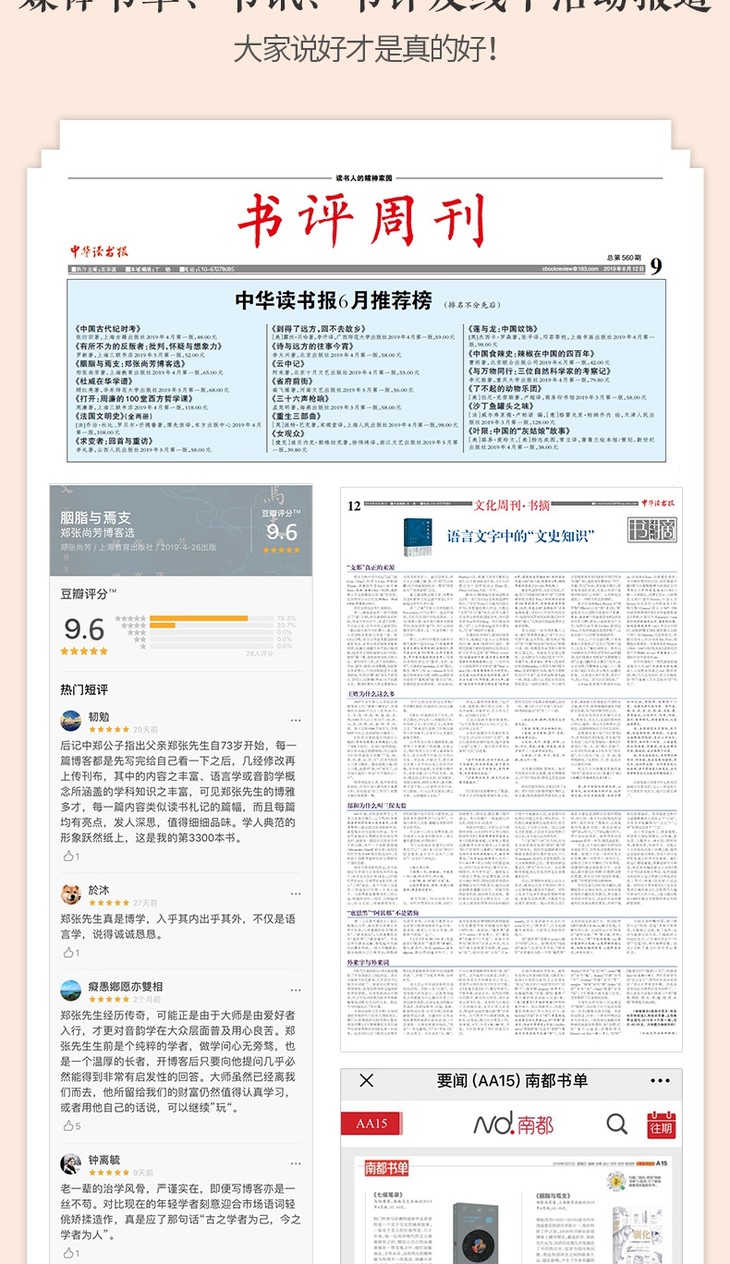Open the 胭脂与焉支 book title header
This screenshot has height=1264, width=730.
pos(96,517)
